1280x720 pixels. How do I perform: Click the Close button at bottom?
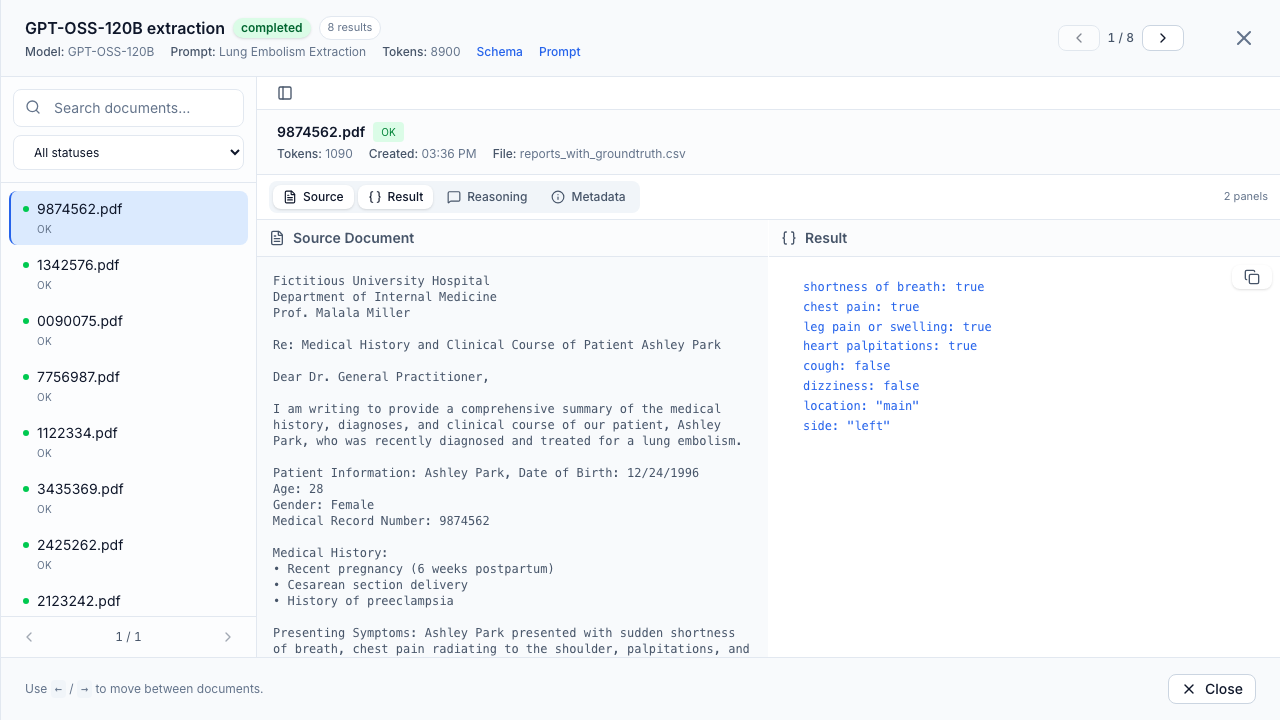[x=1212, y=689]
